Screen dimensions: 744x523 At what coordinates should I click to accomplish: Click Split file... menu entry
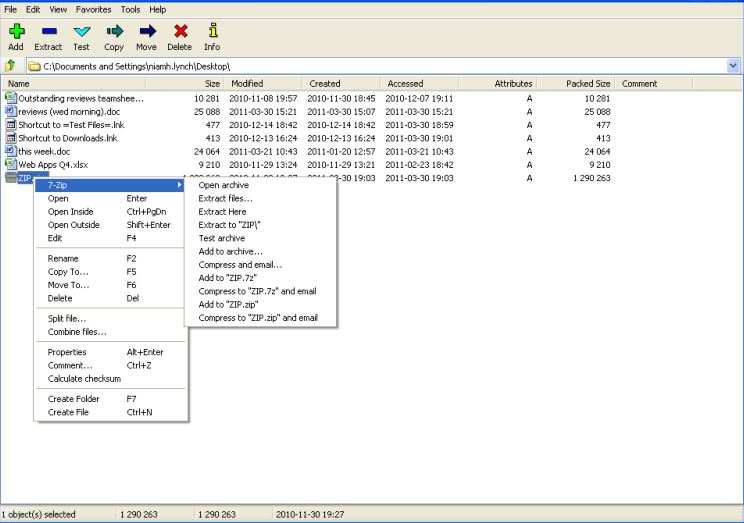tap(110, 318)
